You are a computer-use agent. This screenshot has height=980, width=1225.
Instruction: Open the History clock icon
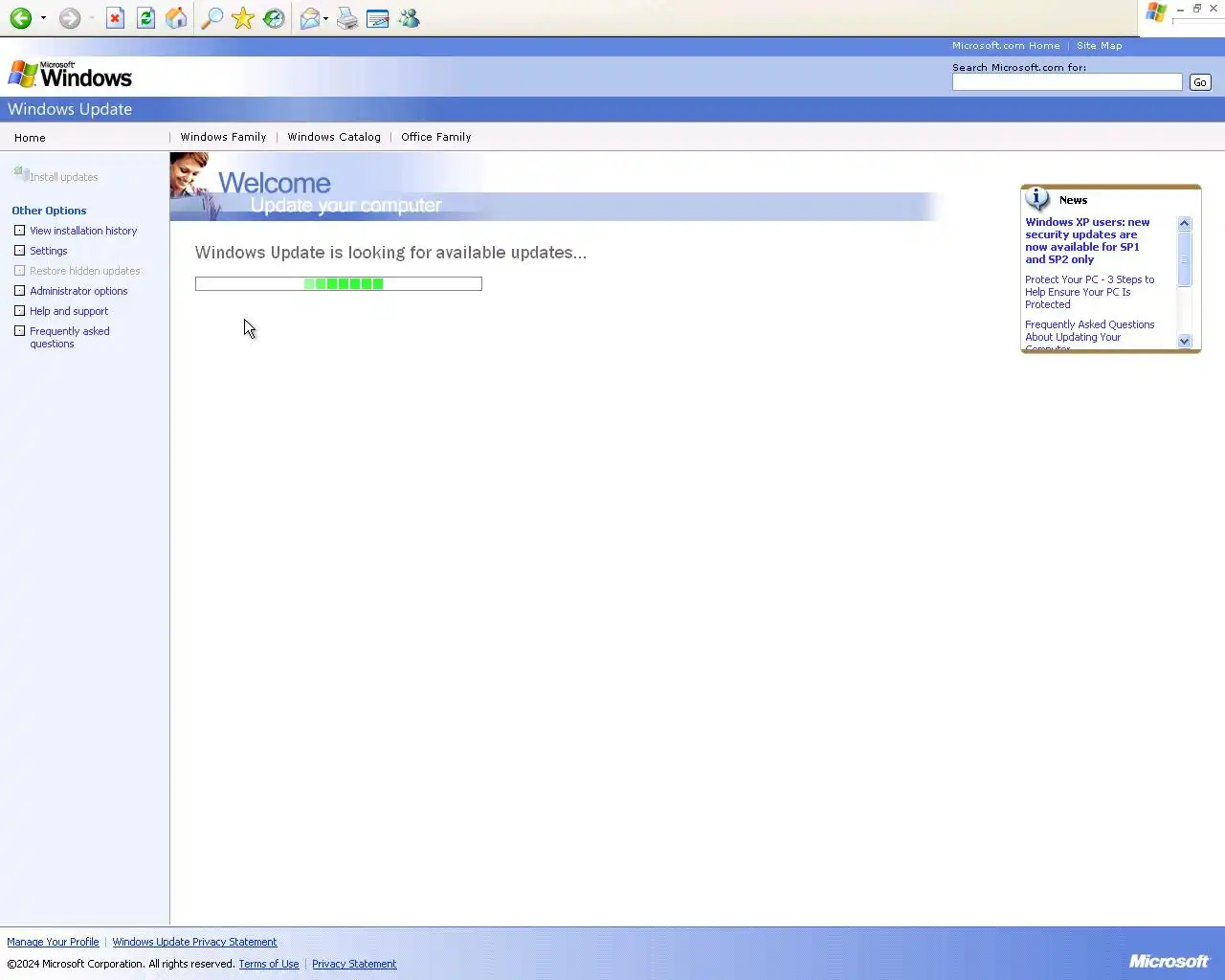[274, 18]
